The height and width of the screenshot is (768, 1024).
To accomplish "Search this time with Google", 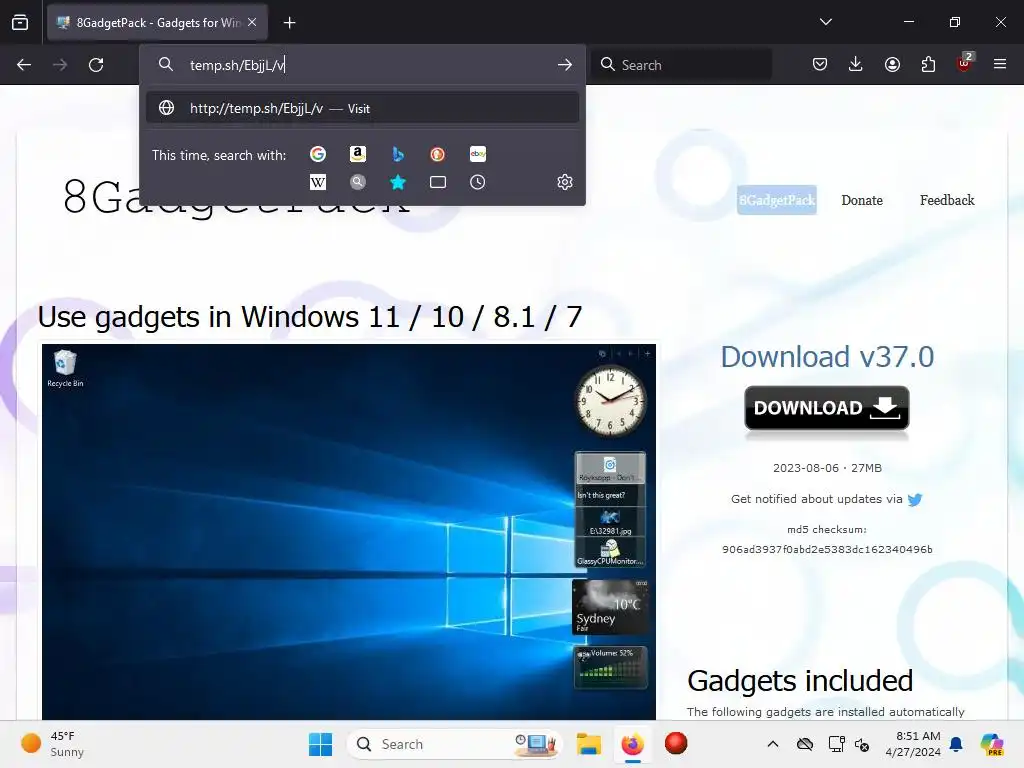I will coord(318,154).
